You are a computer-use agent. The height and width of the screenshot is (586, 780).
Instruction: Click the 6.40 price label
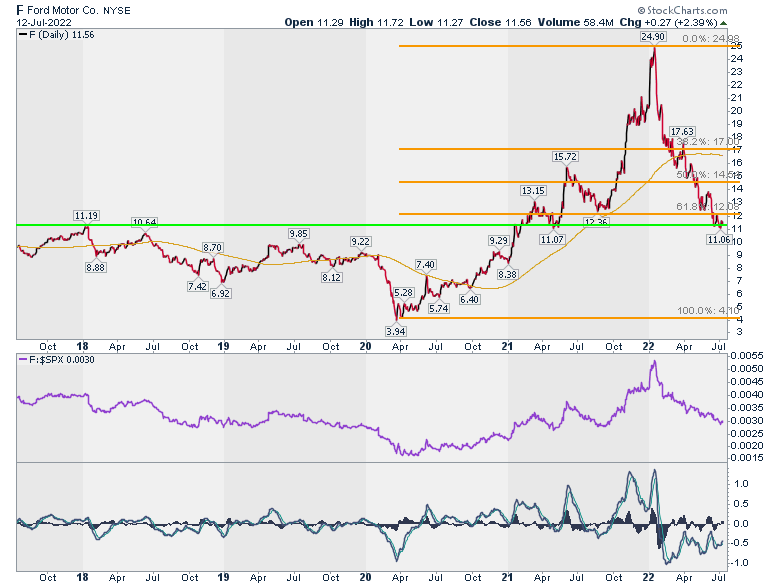pyautogui.click(x=469, y=299)
